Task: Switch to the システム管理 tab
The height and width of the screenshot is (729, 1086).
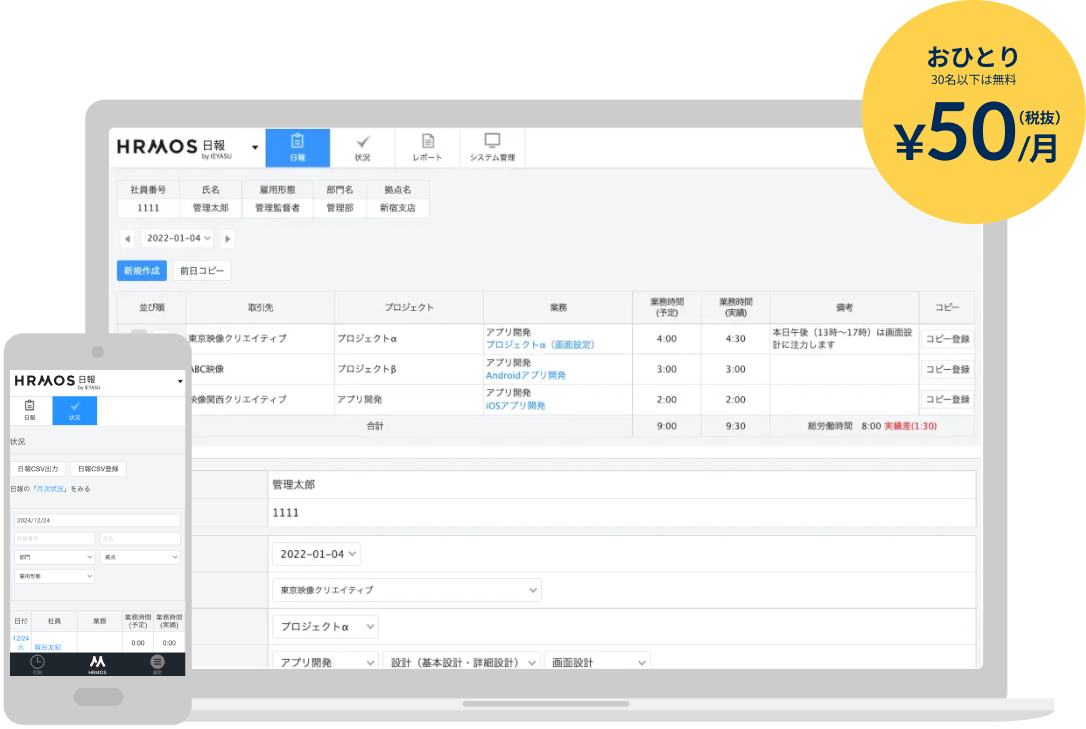Action: pos(492,147)
